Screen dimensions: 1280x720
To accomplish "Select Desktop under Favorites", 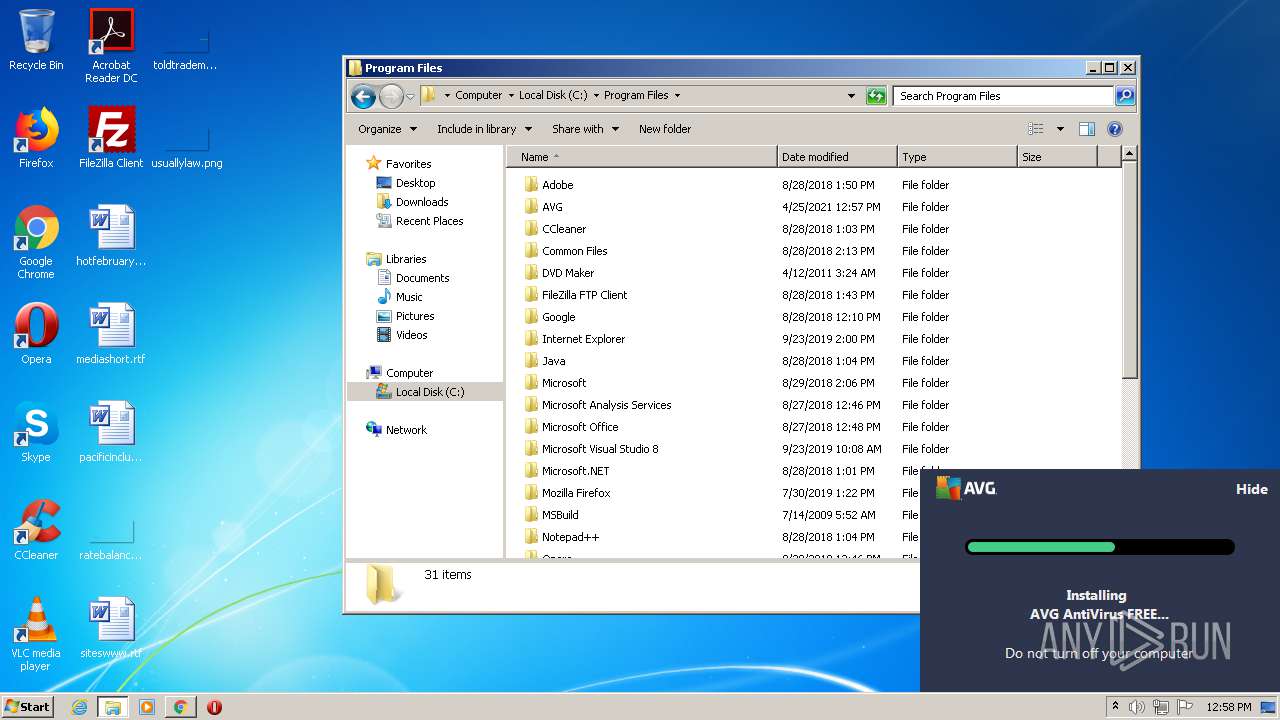I will point(415,183).
